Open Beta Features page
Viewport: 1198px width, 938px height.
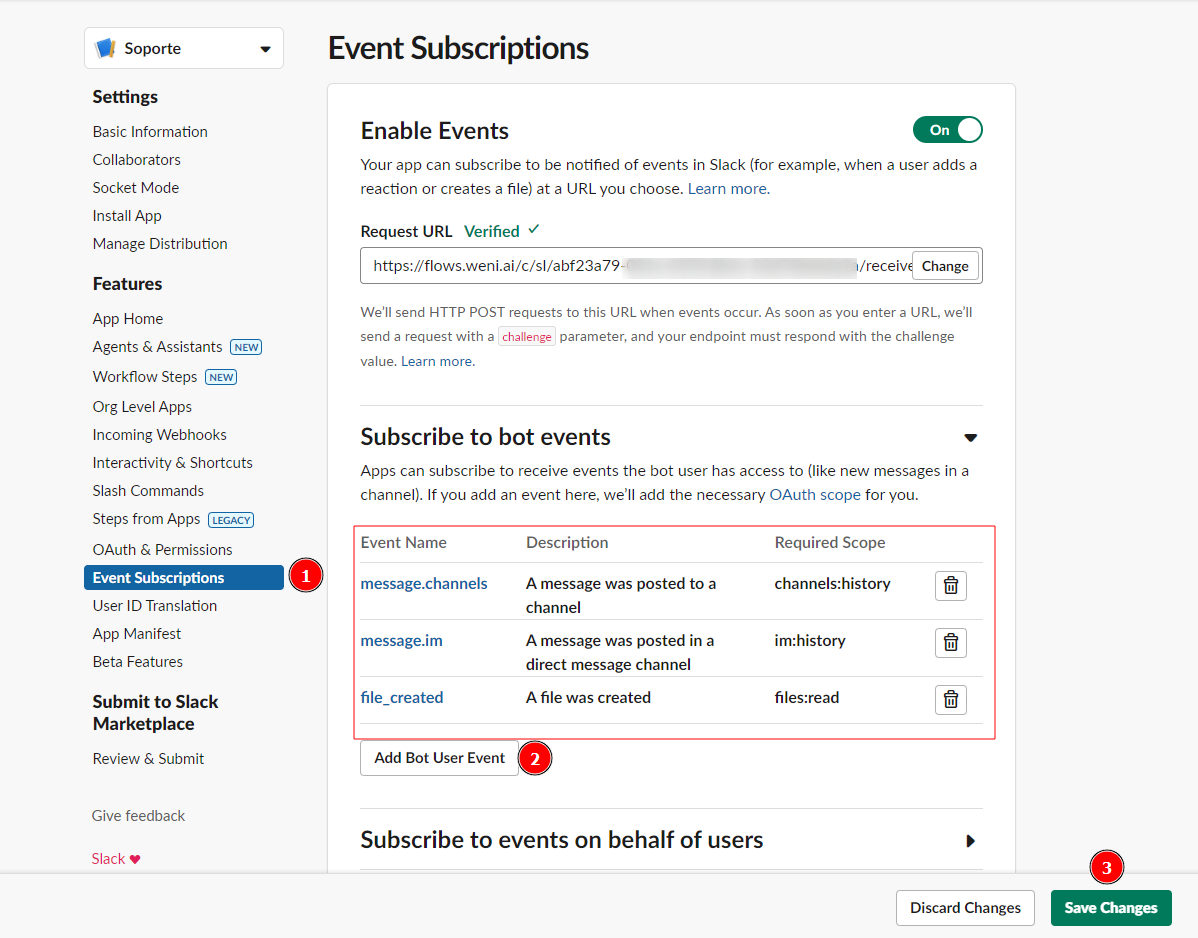138,662
